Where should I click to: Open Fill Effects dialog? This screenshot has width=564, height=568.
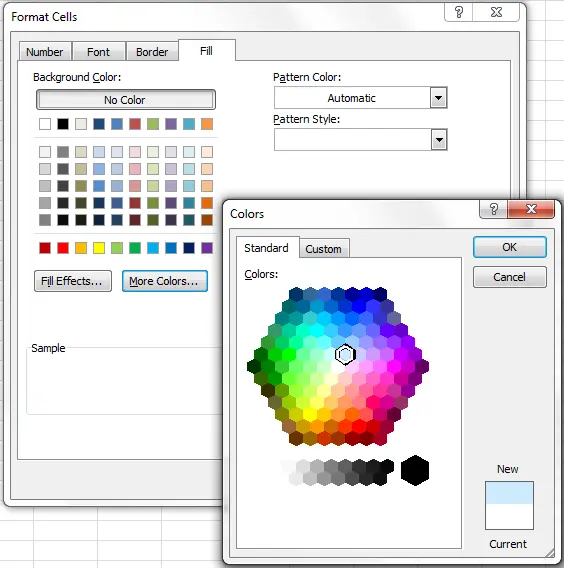[x=72, y=281]
